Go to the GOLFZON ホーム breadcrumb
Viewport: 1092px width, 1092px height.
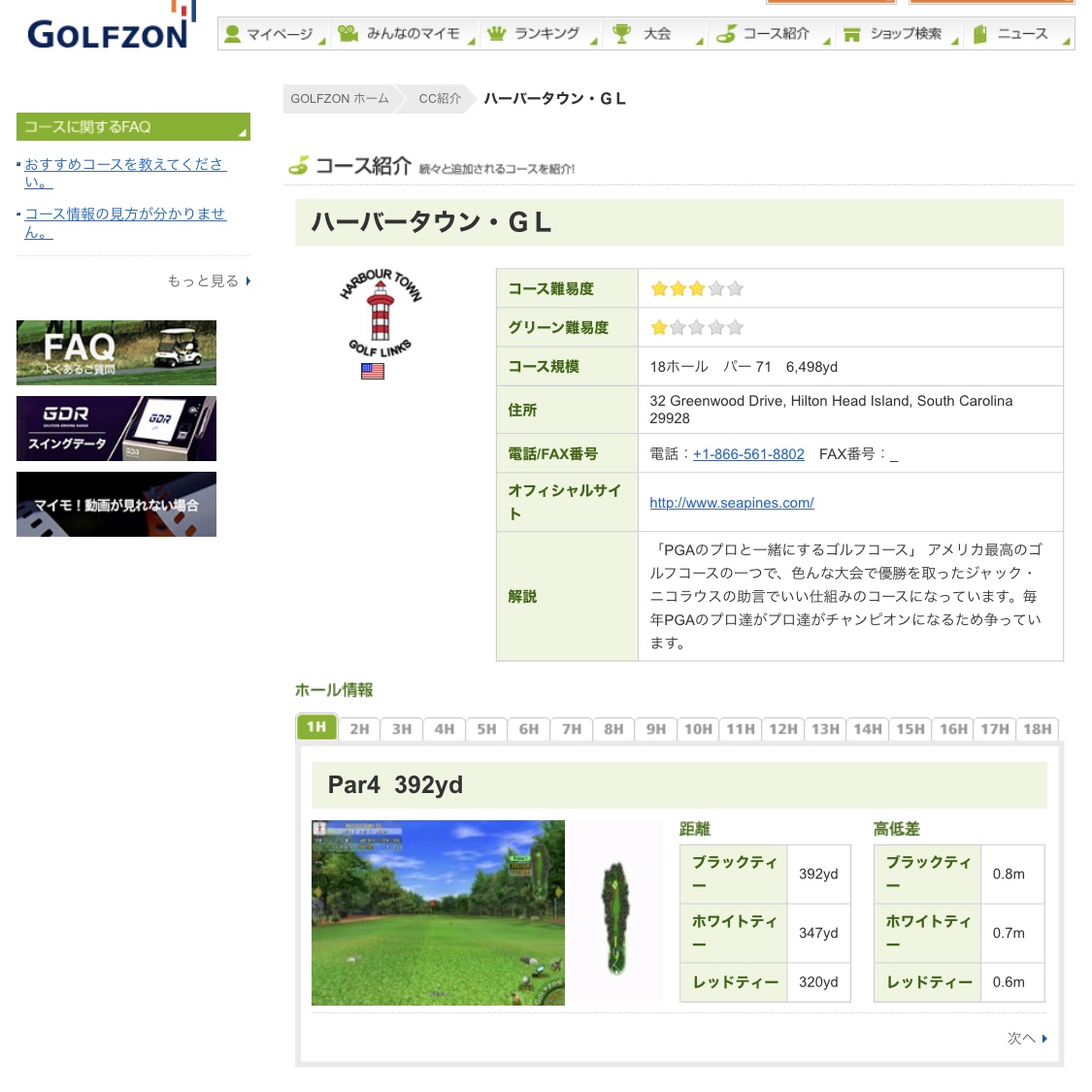point(340,99)
